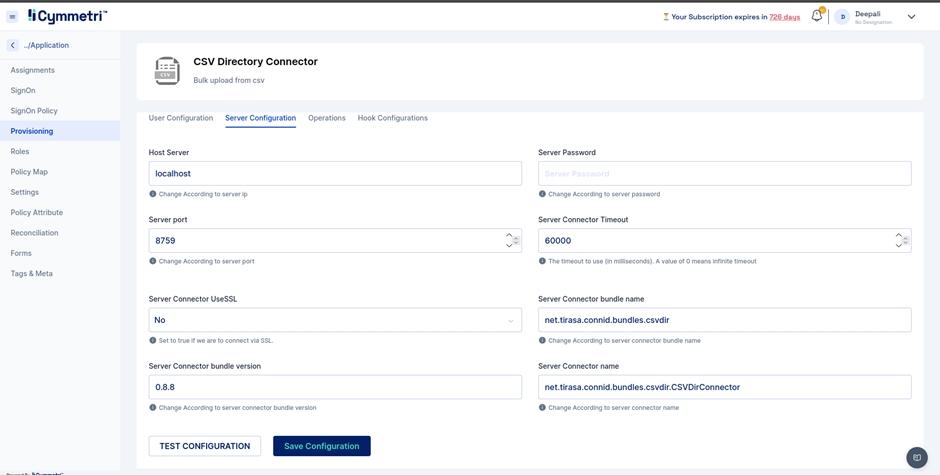The image size is (940, 475).
Task: Switch to the User Configuration tab
Action: click(x=180, y=118)
